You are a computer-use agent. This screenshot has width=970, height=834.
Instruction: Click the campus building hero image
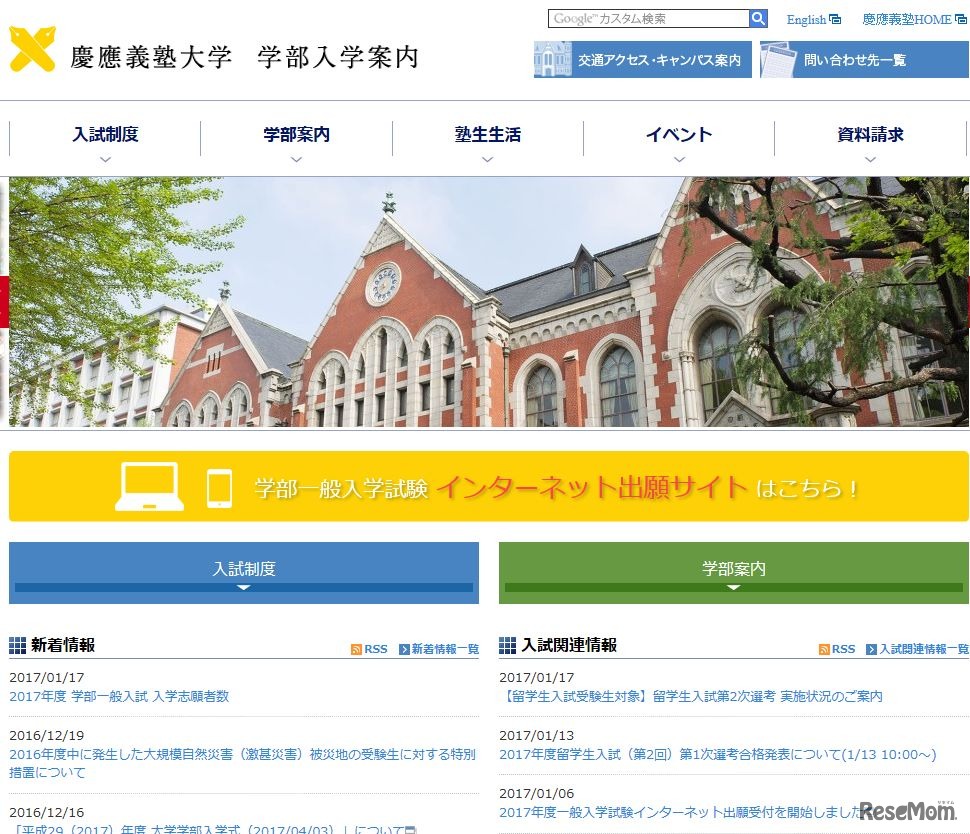(489, 302)
